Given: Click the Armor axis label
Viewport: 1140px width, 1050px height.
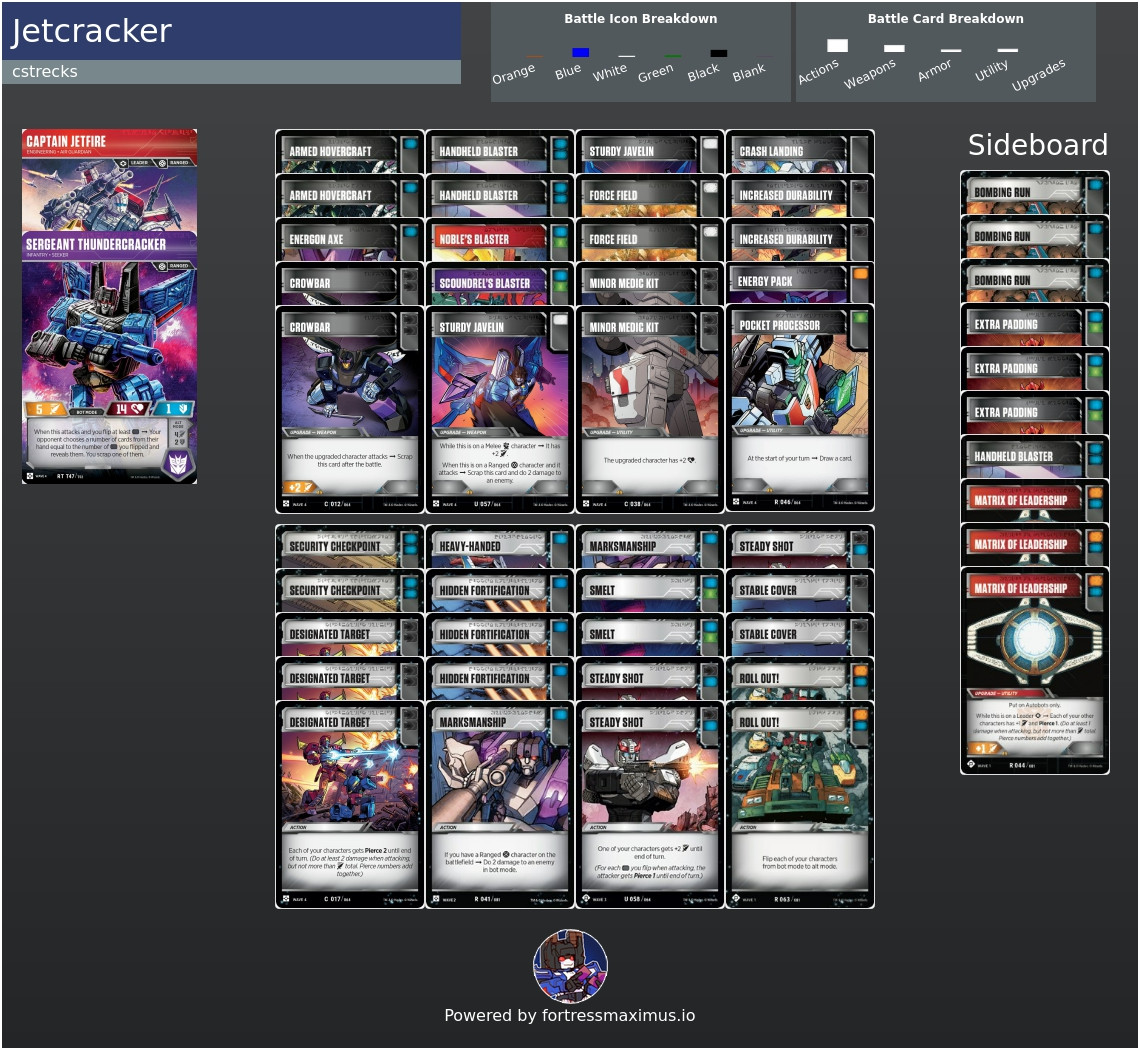Looking at the screenshot, I should pos(934,71).
